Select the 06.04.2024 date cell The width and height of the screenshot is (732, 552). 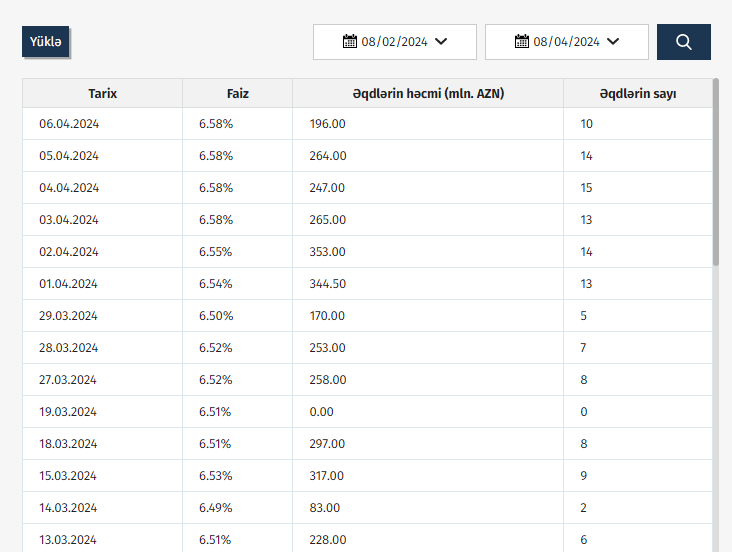click(x=69, y=124)
